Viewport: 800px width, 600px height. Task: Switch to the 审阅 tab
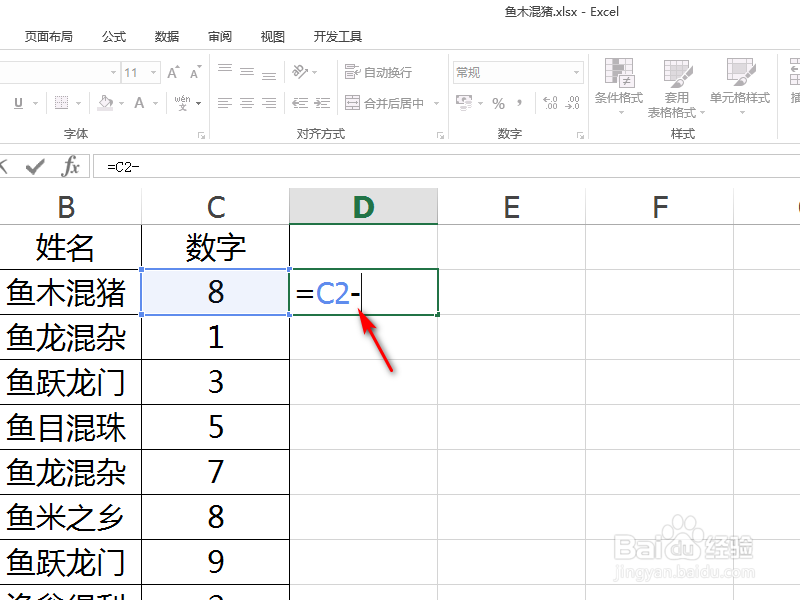(x=220, y=37)
